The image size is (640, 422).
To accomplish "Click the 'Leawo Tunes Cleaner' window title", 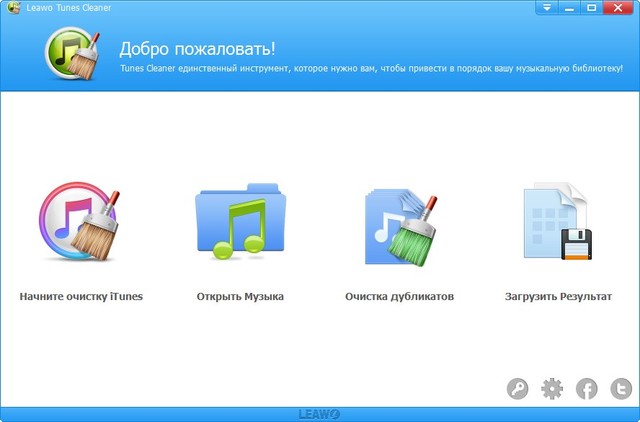I will (x=69, y=8).
